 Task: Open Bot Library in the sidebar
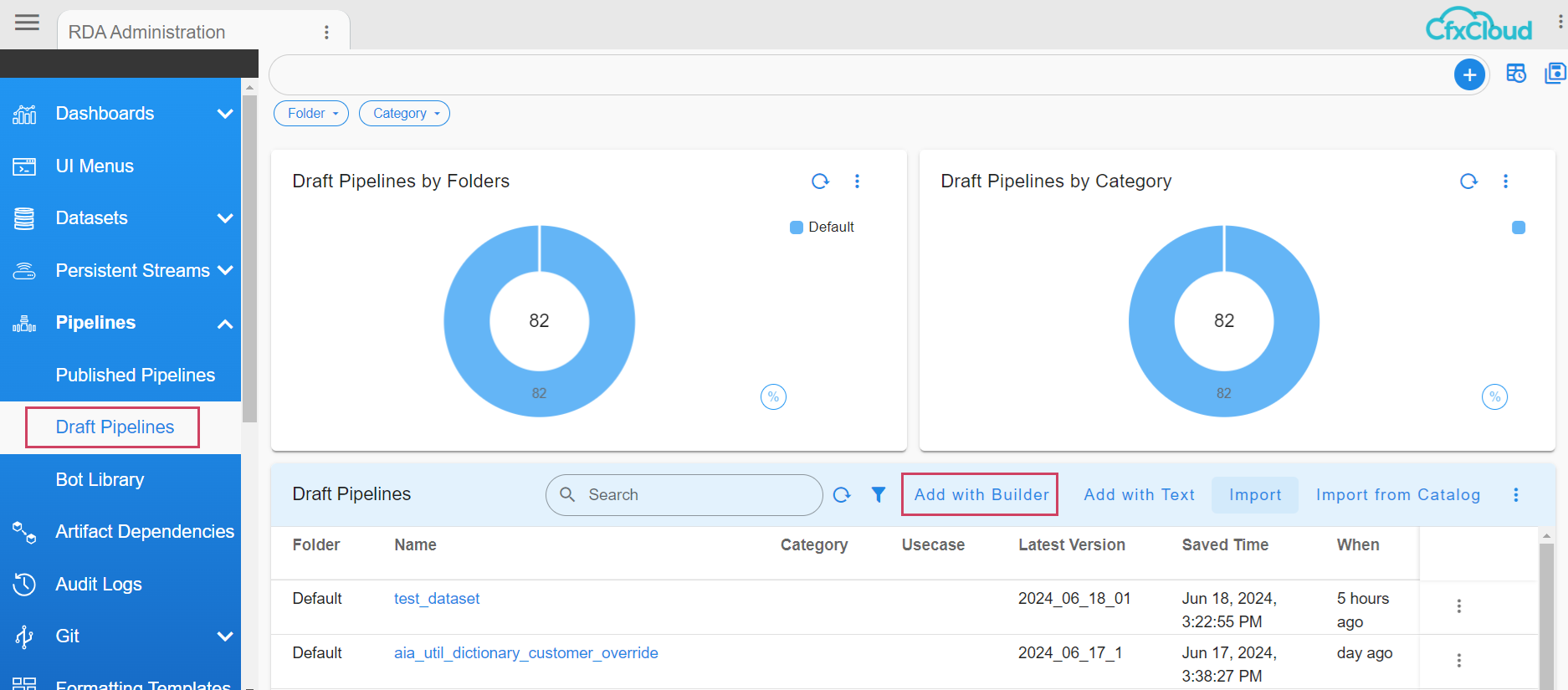click(100, 480)
